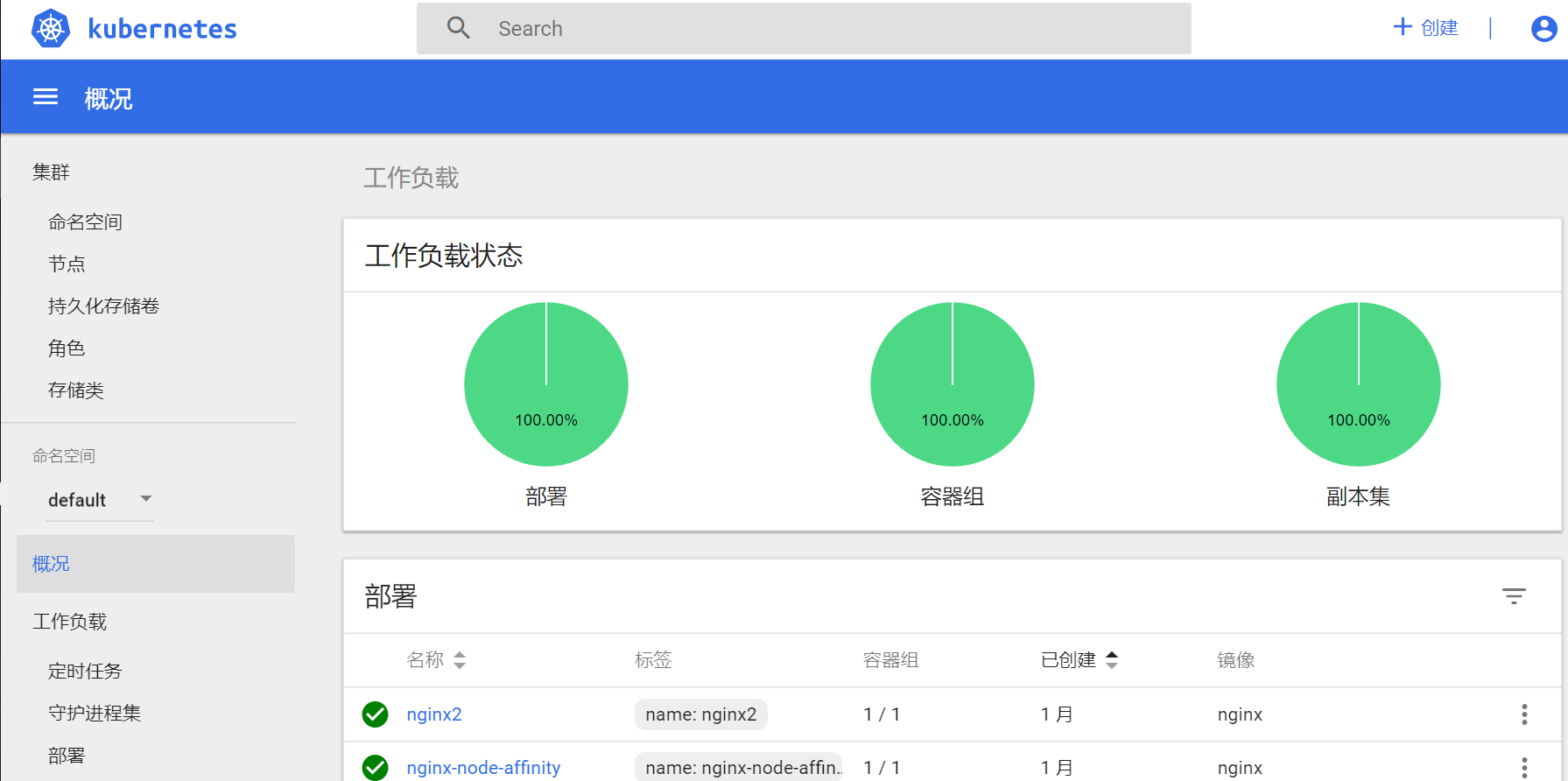Click the 容器组 column header
Image resolution: width=1568 pixels, height=781 pixels.
890,660
